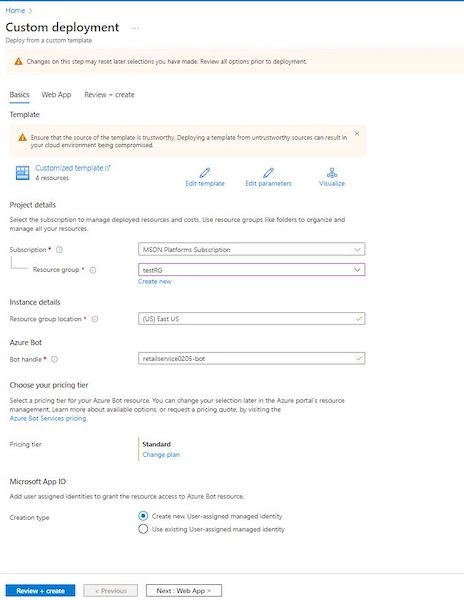Click the Choose your pricing tier heading
The image size is (464, 600).
[49, 385]
